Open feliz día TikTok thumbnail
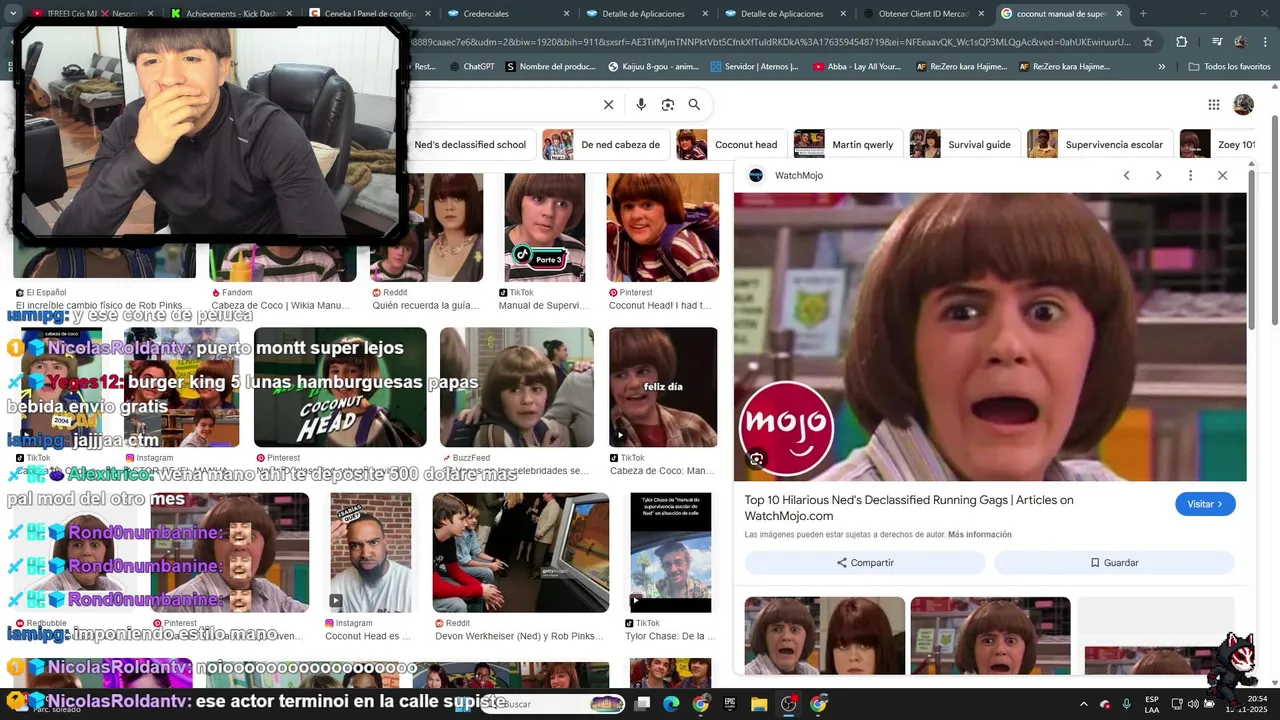 click(663, 387)
